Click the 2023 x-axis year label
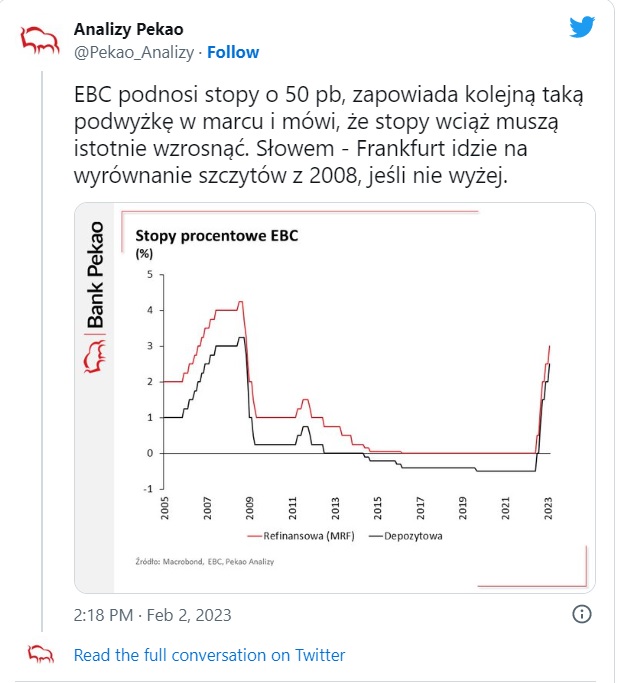This screenshot has height=683, width=617. (x=548, y=508)
